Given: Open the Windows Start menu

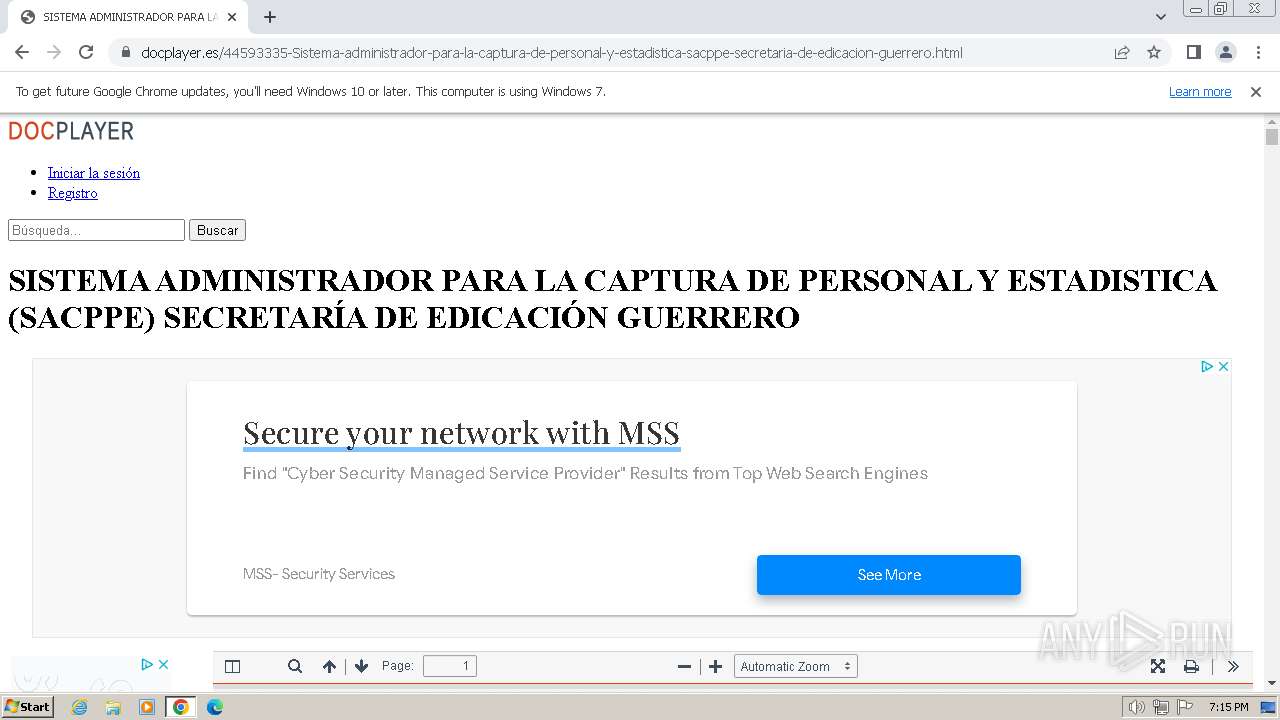Looking at the screenshot, I should click(x=27, y=706).
